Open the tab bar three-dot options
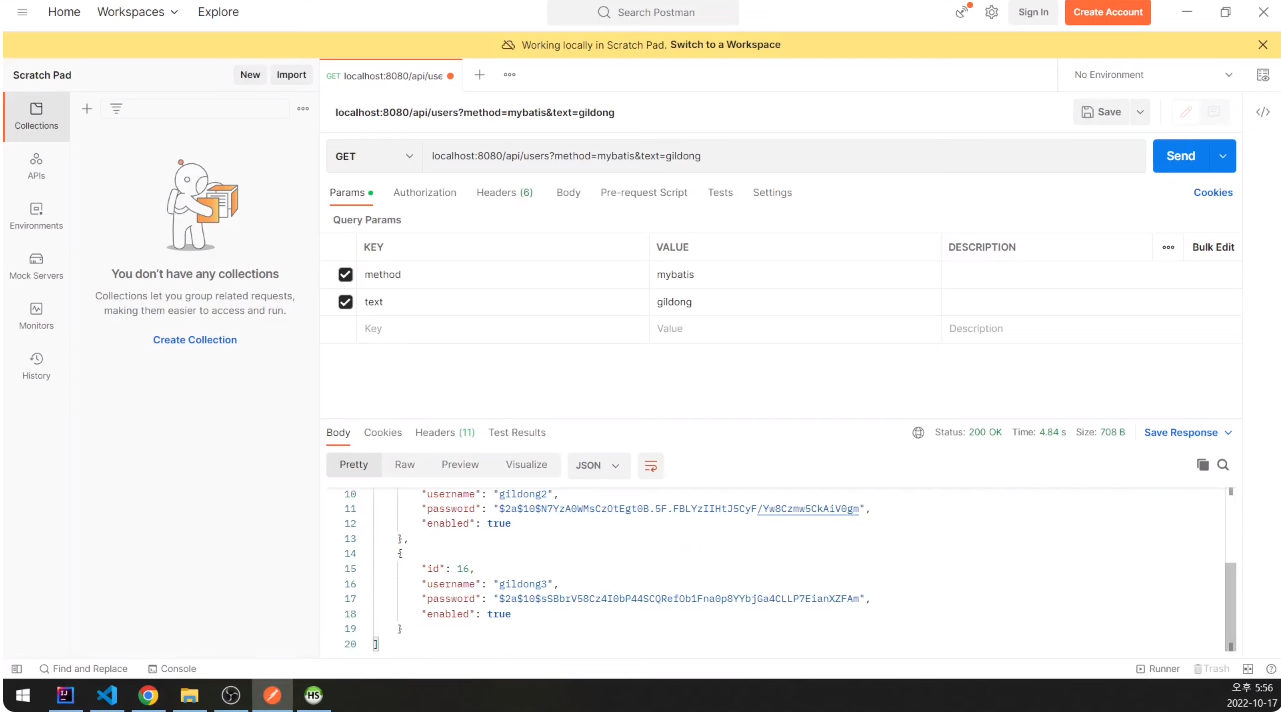 point(509,75)
